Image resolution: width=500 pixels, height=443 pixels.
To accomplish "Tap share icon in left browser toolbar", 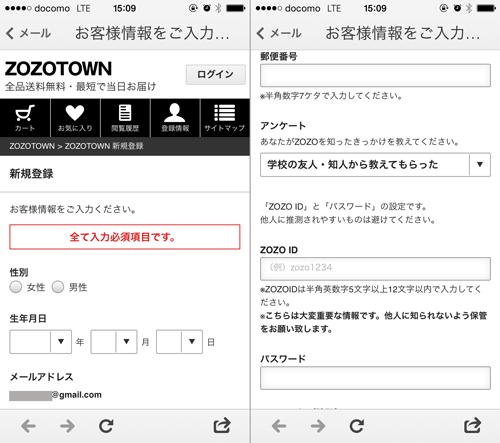I will point(222,425).
